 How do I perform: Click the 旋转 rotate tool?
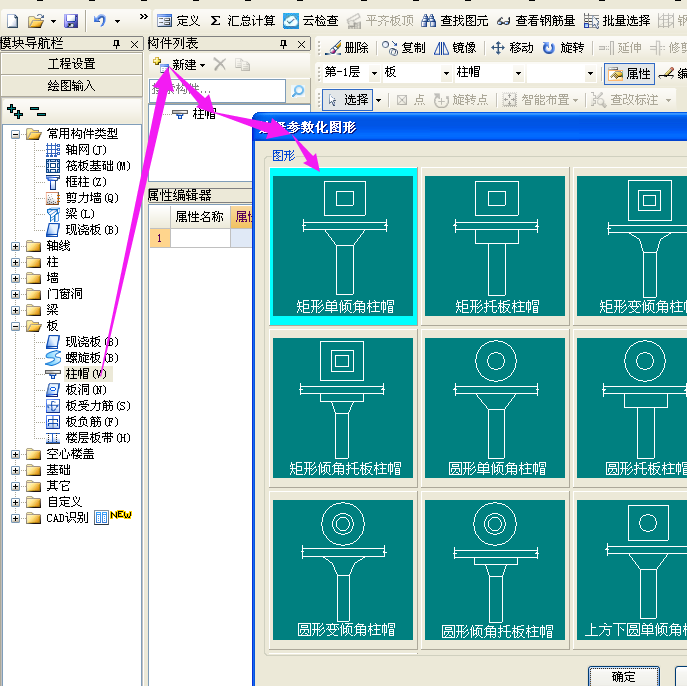point(563,47)
